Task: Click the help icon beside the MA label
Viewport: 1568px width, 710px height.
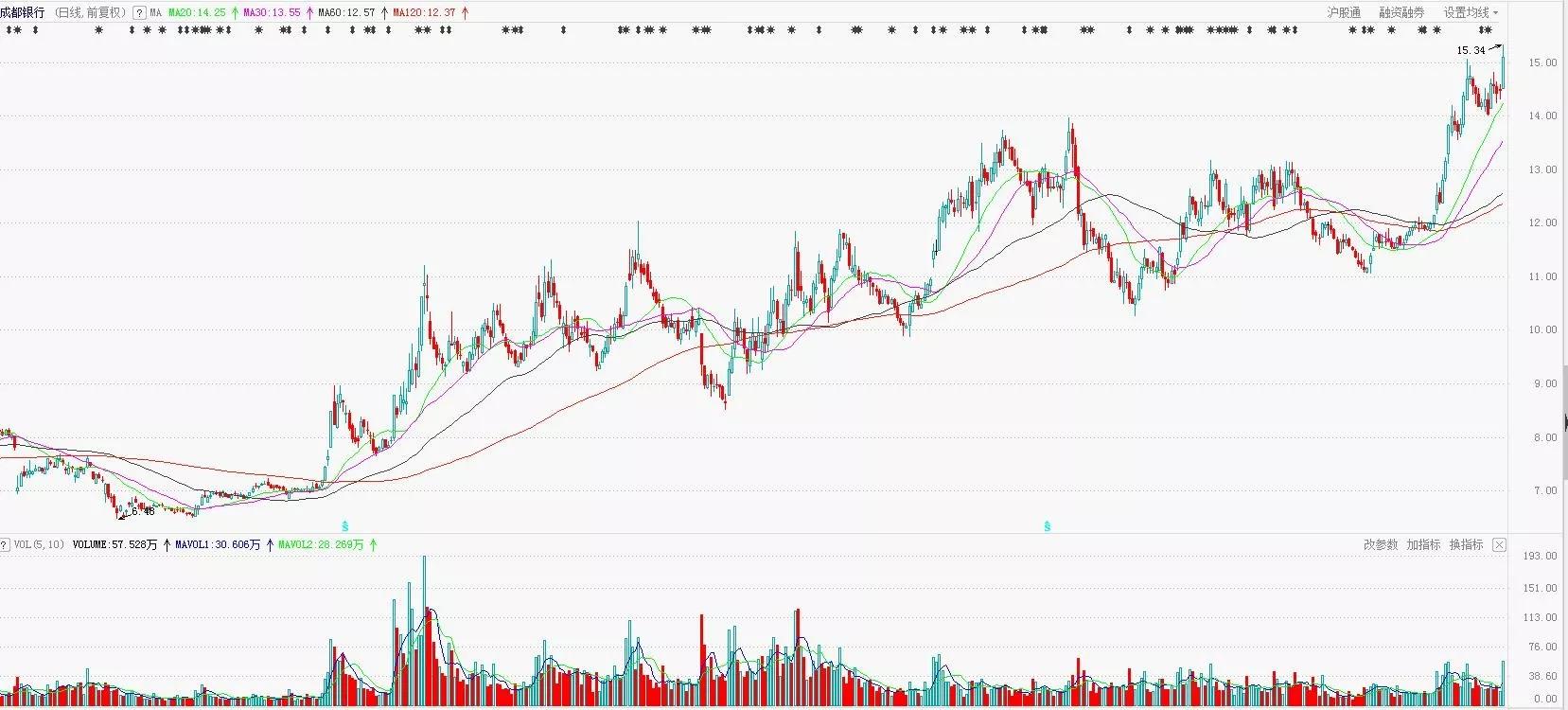Action: pos(139,13)
